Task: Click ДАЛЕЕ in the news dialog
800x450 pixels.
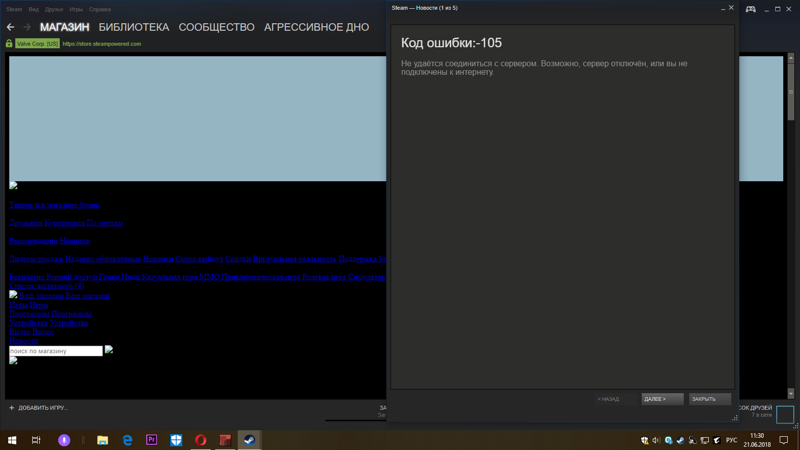Action: [662, 399]
